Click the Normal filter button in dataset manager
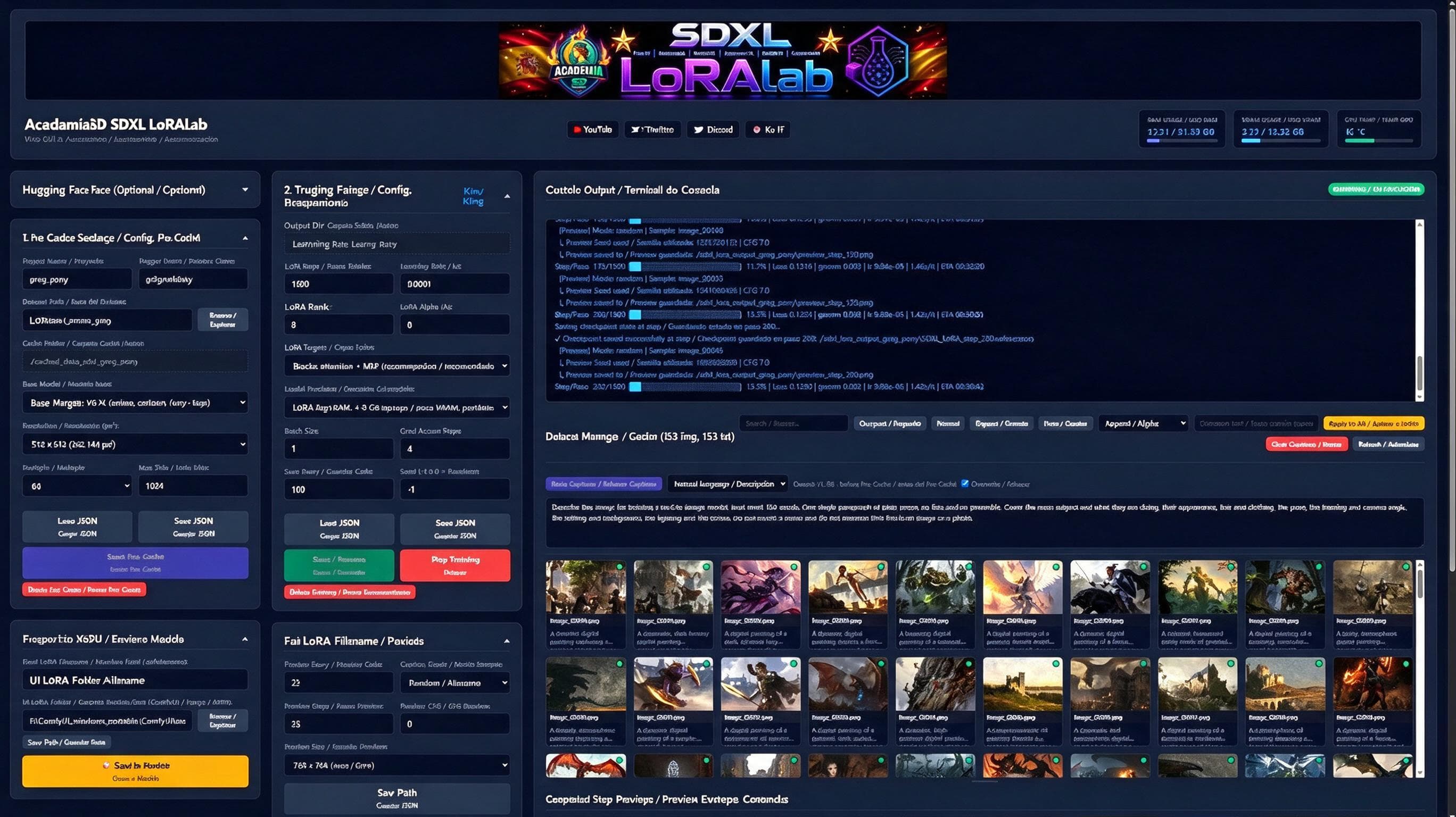Image resolution: width=1456 pixels, height=817 pixels. click(948, 423)
